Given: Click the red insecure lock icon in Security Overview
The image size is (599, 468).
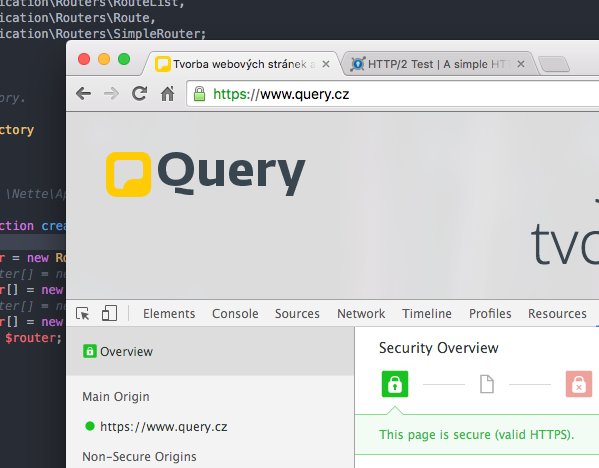Looking at the screenshot, I should point(579,384).
